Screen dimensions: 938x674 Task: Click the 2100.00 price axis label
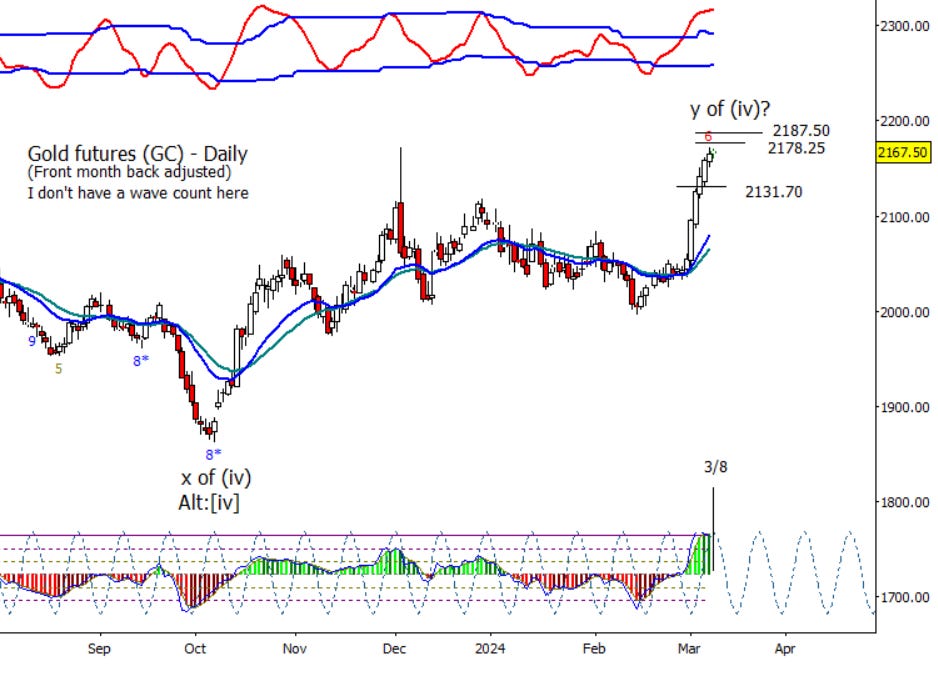click(x=904, y=216)
